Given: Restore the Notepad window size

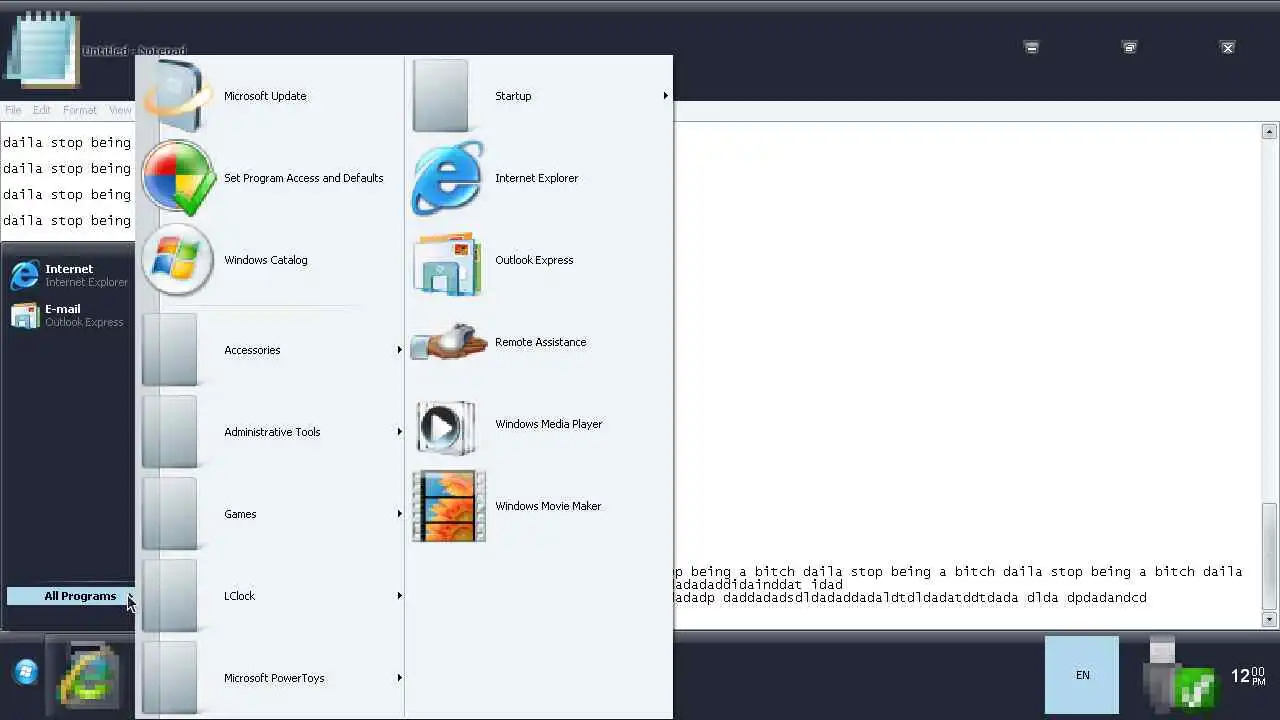Looking at the screenshot, I should 1129,47.
